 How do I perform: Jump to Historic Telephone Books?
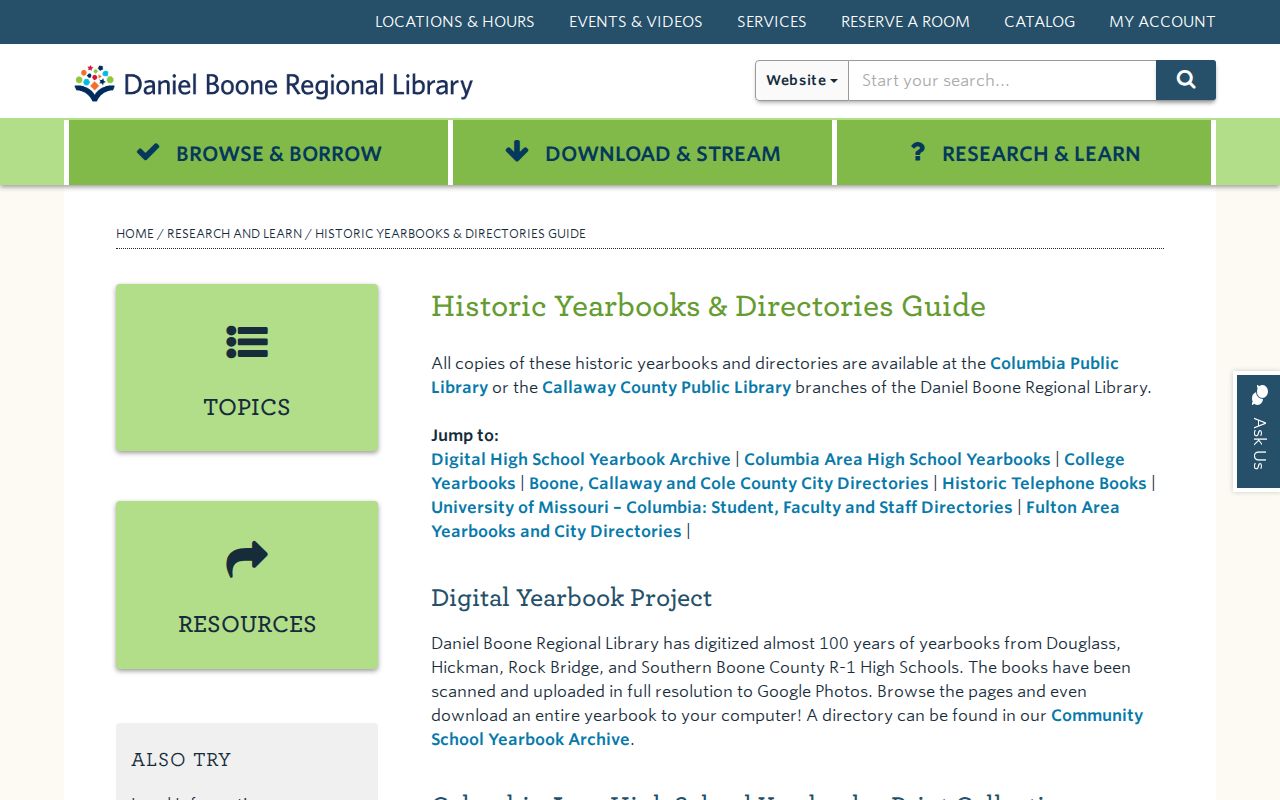click(x=1044, y=483)
